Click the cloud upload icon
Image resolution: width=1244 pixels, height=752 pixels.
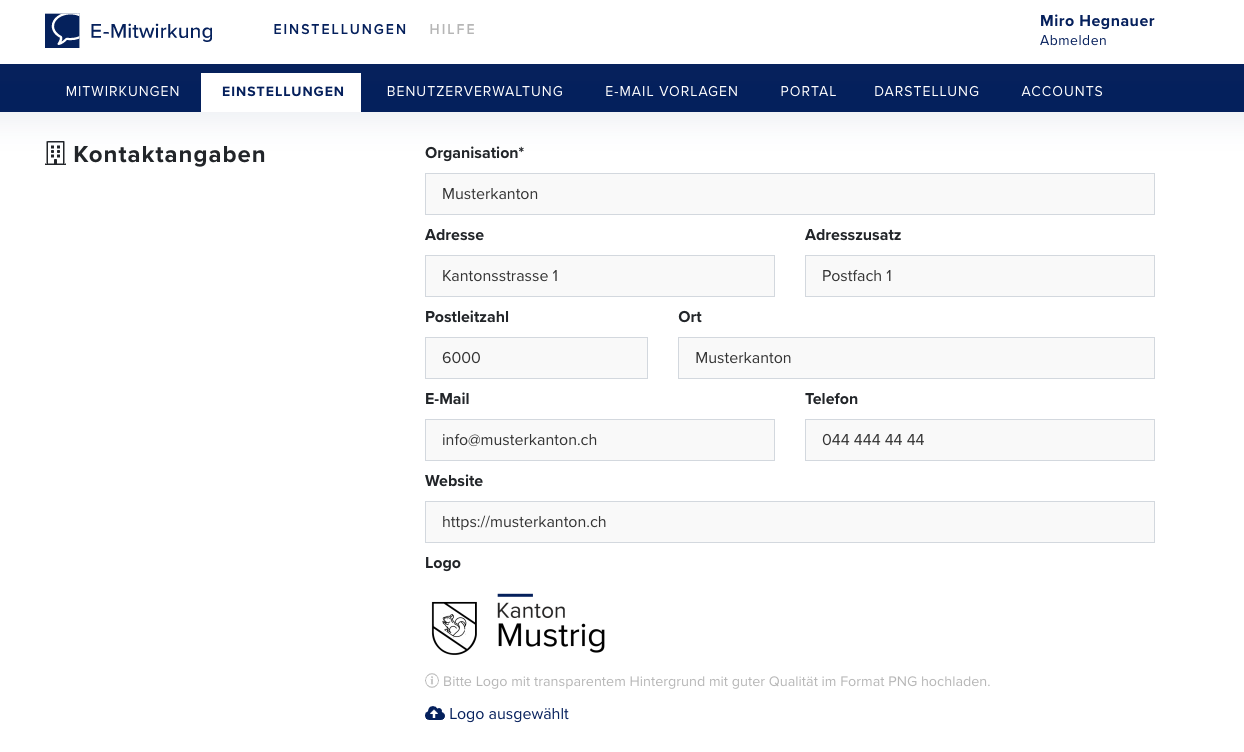click(435, 713)
